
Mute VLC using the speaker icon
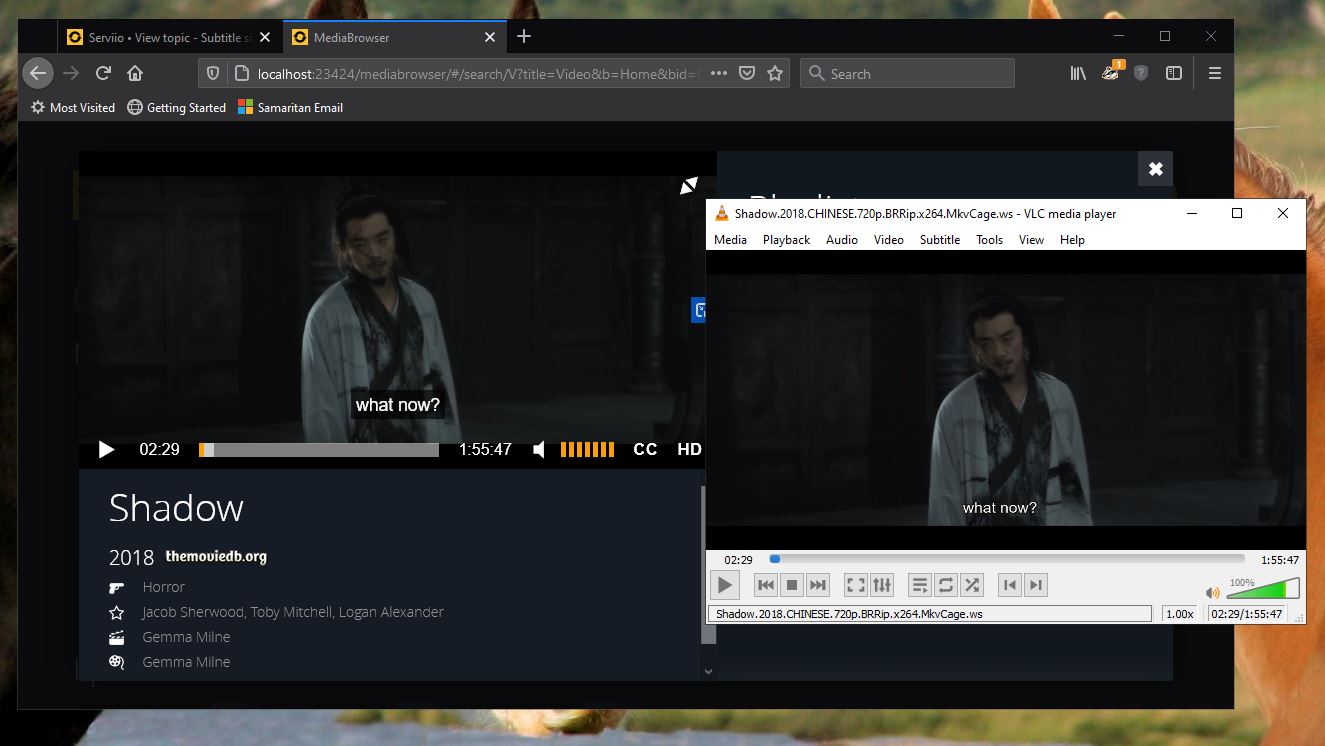pyautogui.click(x=1213, y=592)
